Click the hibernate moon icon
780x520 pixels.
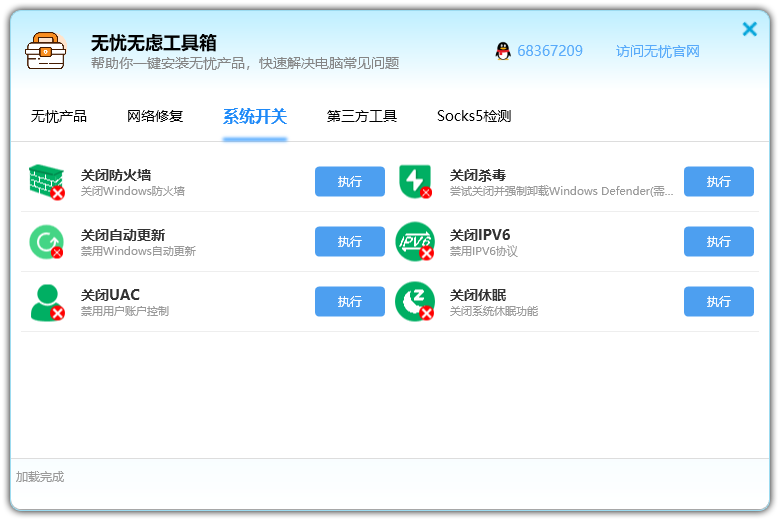point(415,302)
